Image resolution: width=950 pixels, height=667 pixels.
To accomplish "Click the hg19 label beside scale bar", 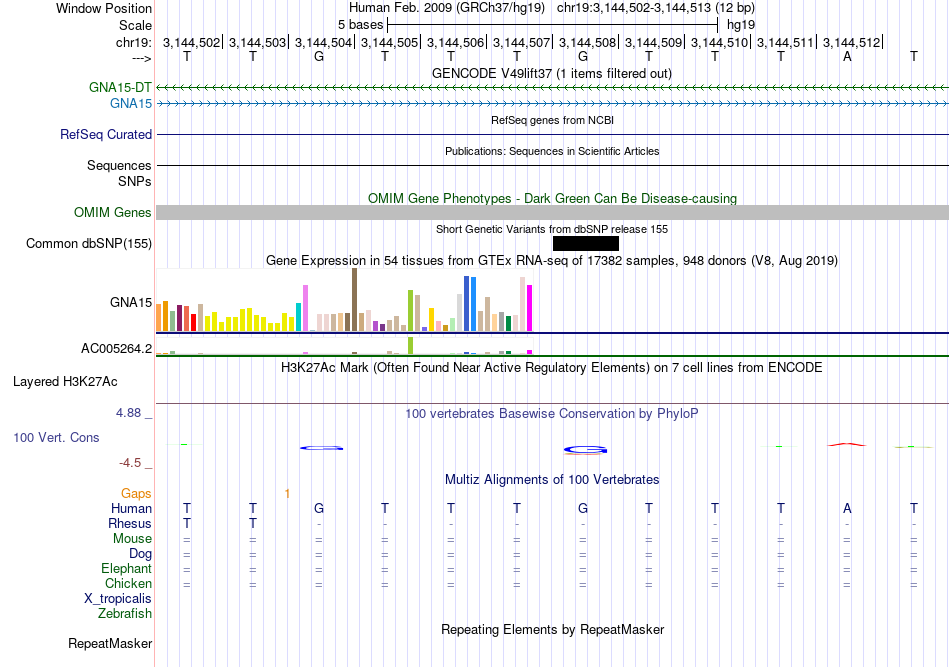I will [741, 25].
